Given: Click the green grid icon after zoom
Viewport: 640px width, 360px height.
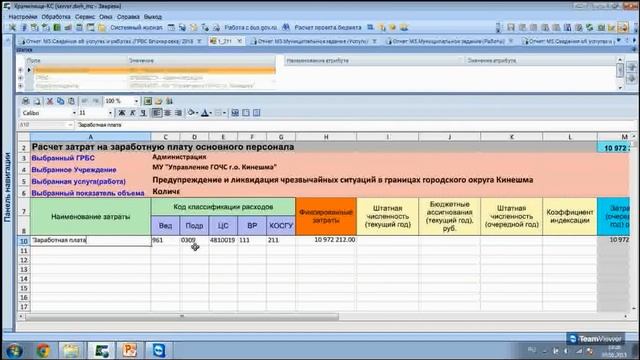Looking at the screenshot, I should [148, 101].
